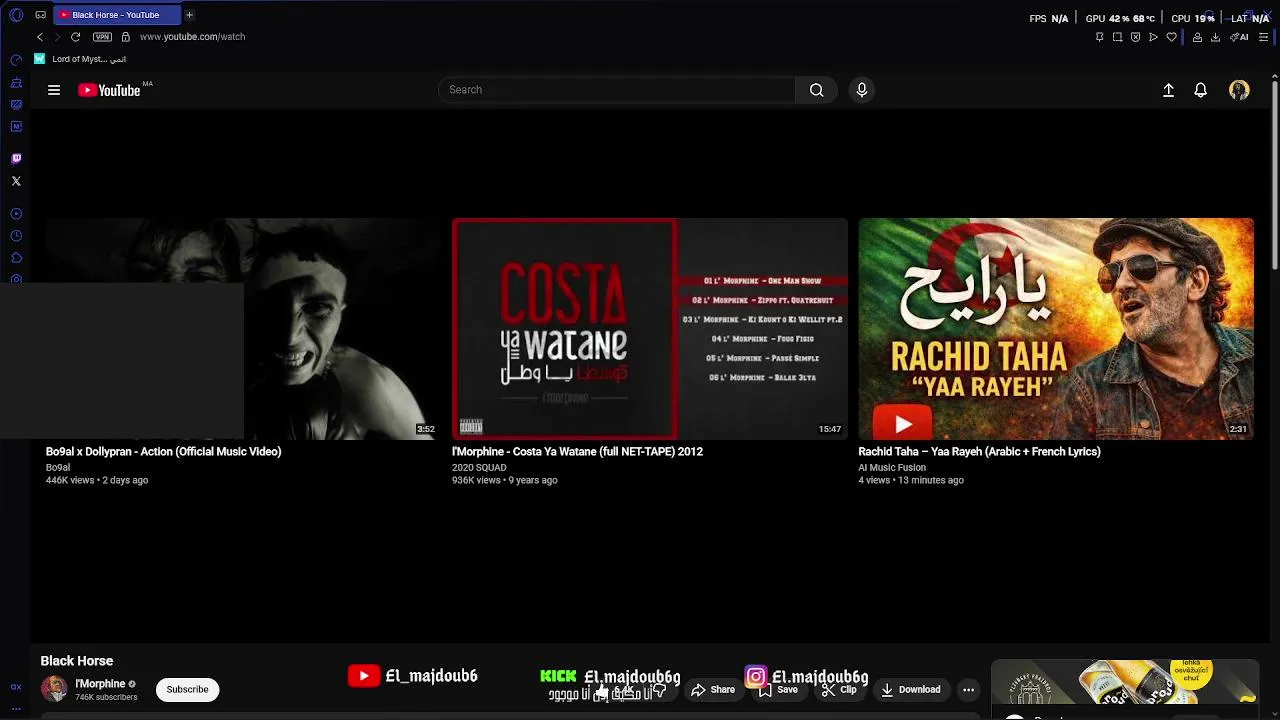Open more actions three-dot menu
Viewport: 1280px width, 720px height.
coord(968,689)
